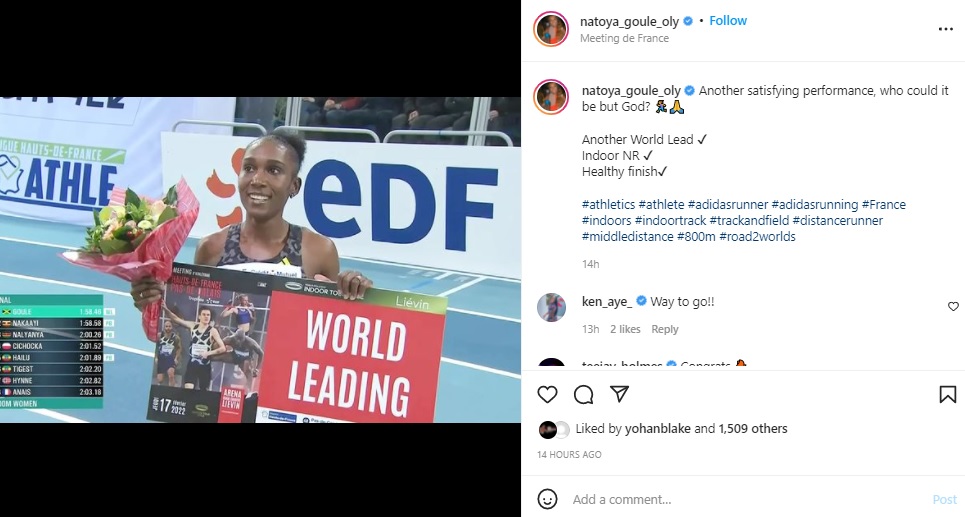Image resolution: width=965 pixels, height=517 pixels.
Task: View yohanblake's profile from likes
Action: pos(657,428)
